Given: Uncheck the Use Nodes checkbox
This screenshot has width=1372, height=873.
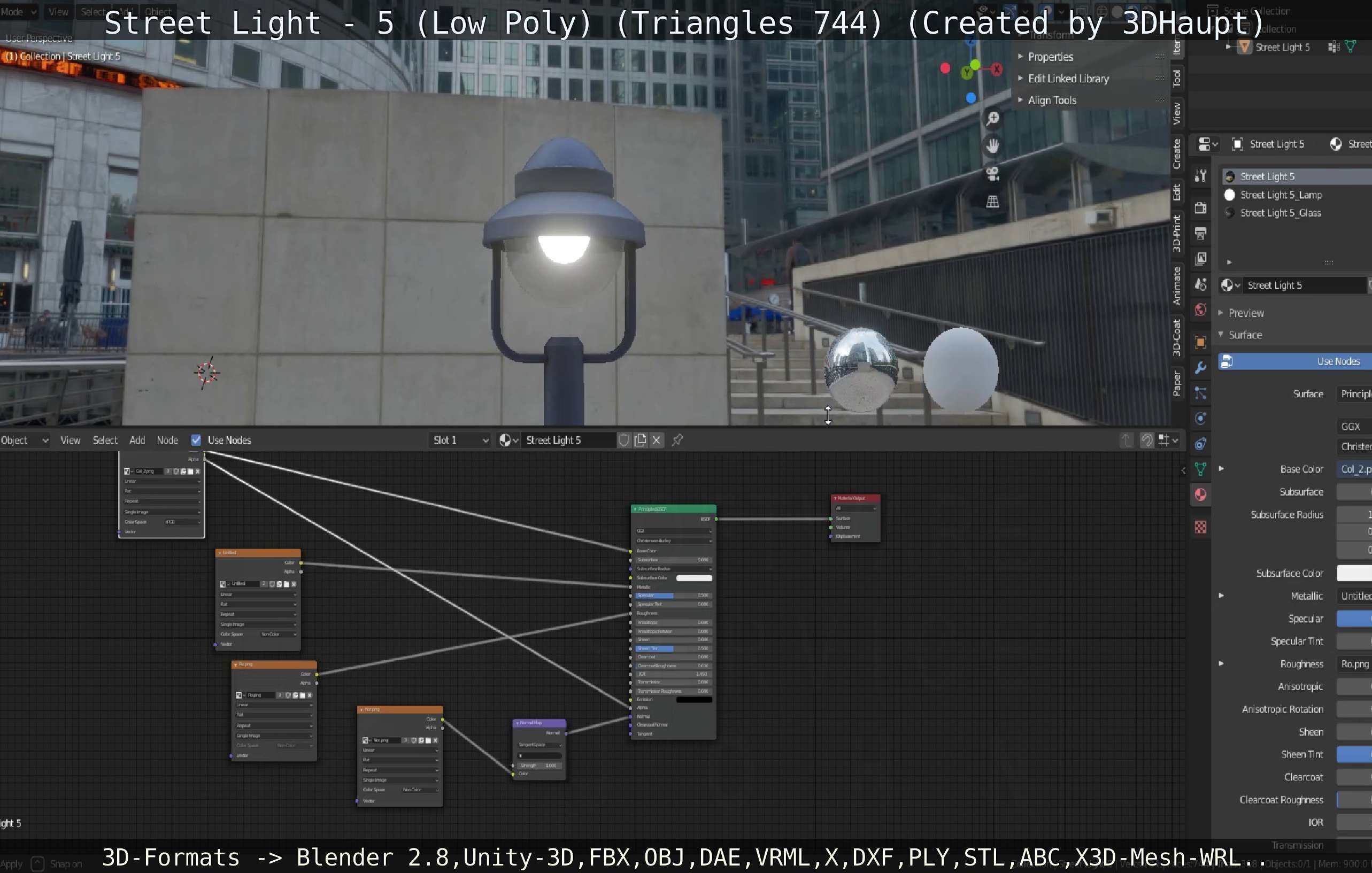Looking at the screenshot, I should tap(196, 440).
